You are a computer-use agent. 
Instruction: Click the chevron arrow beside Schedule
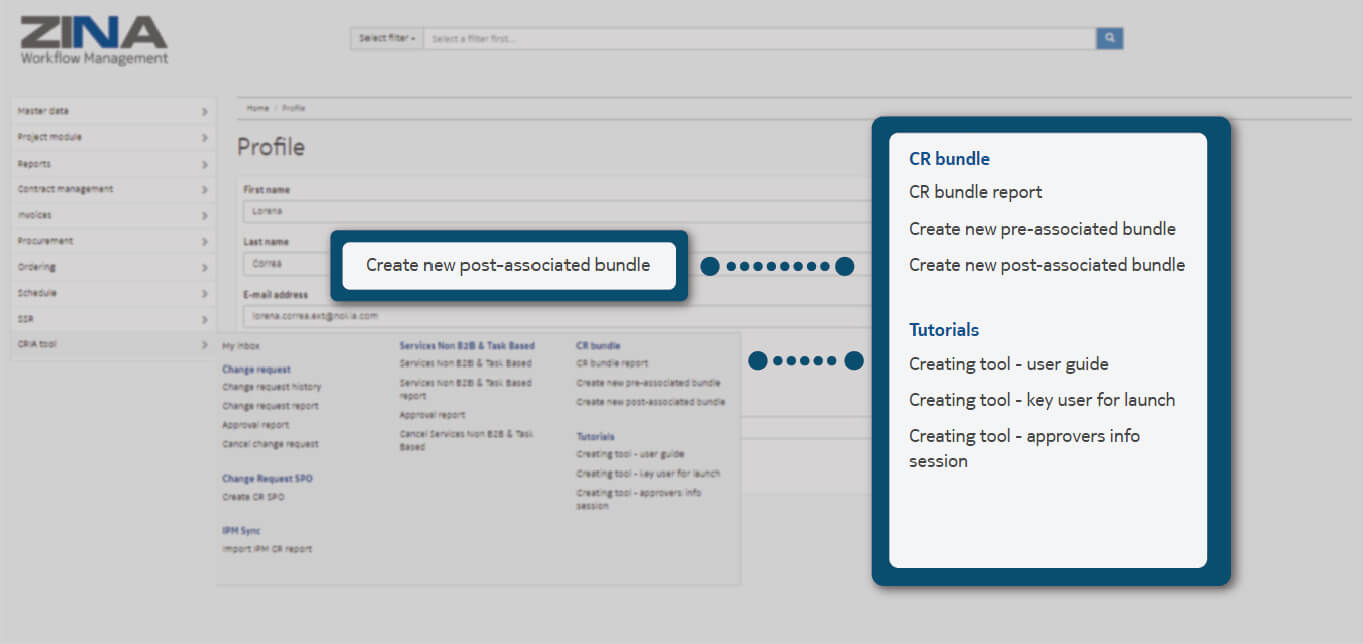tap(204, 293)
